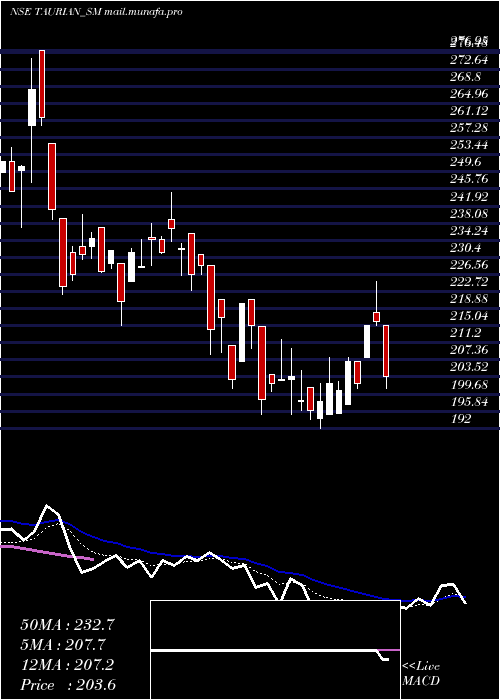
Task: Select the 222.72 price axis label
Action: (469, 282)
